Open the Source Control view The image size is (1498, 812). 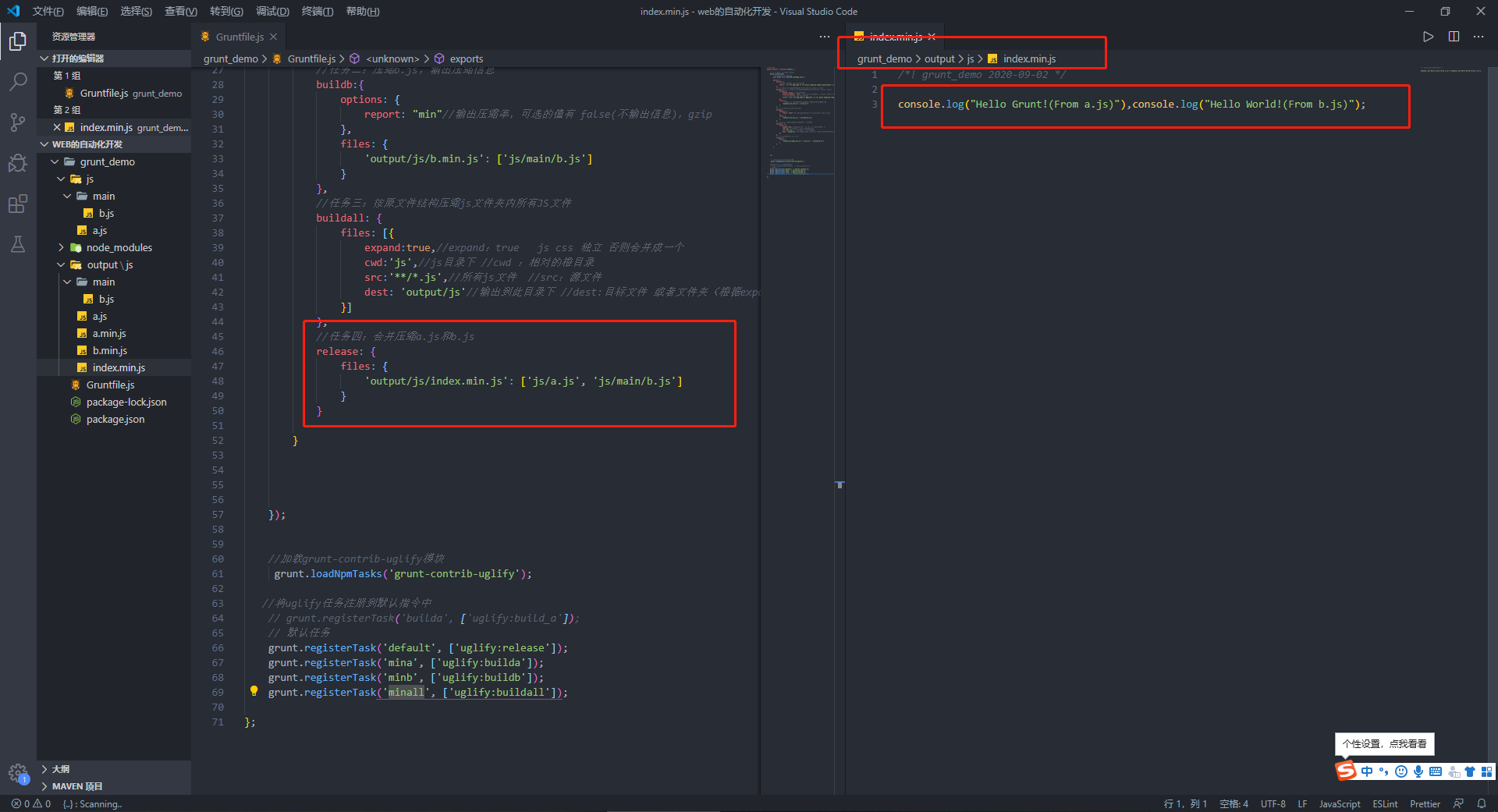(18, 122)
